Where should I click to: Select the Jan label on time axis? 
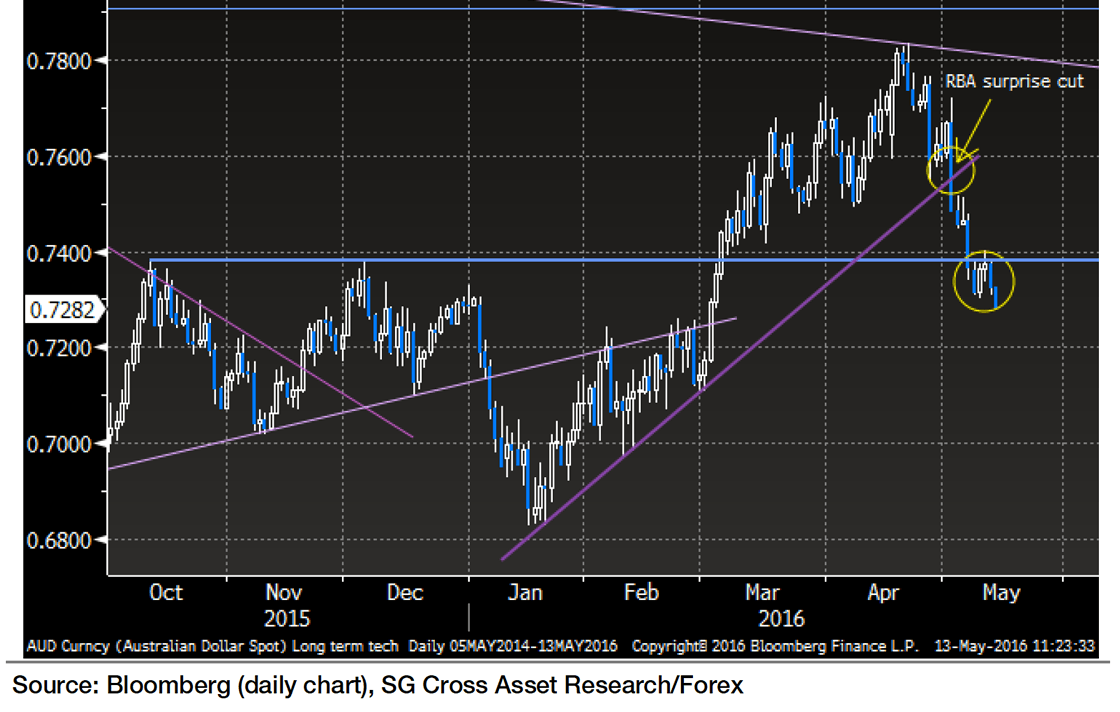(x=524, y=593)
